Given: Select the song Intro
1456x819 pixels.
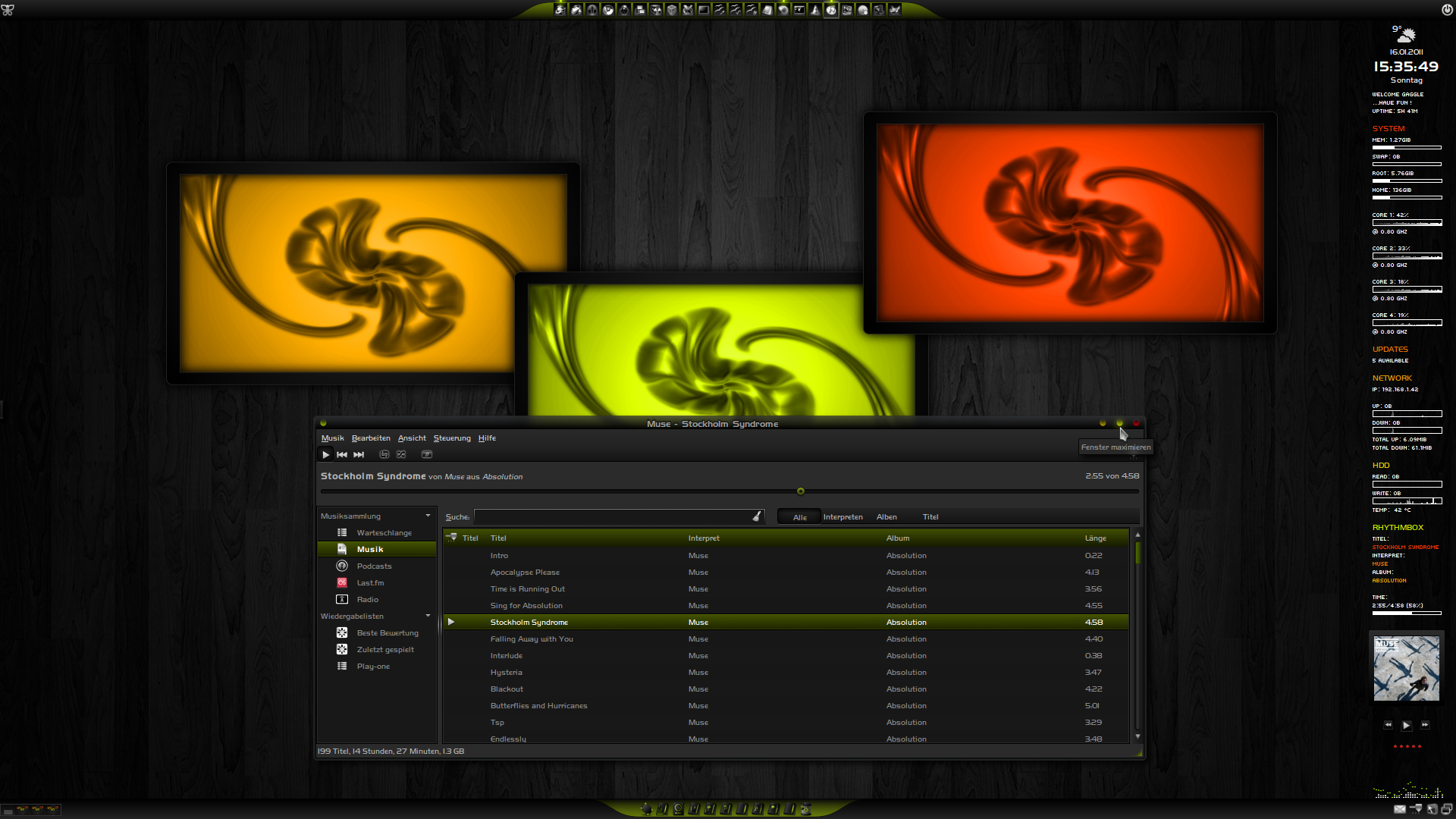Looking at the screenshot, I should [x=786, y=556].
